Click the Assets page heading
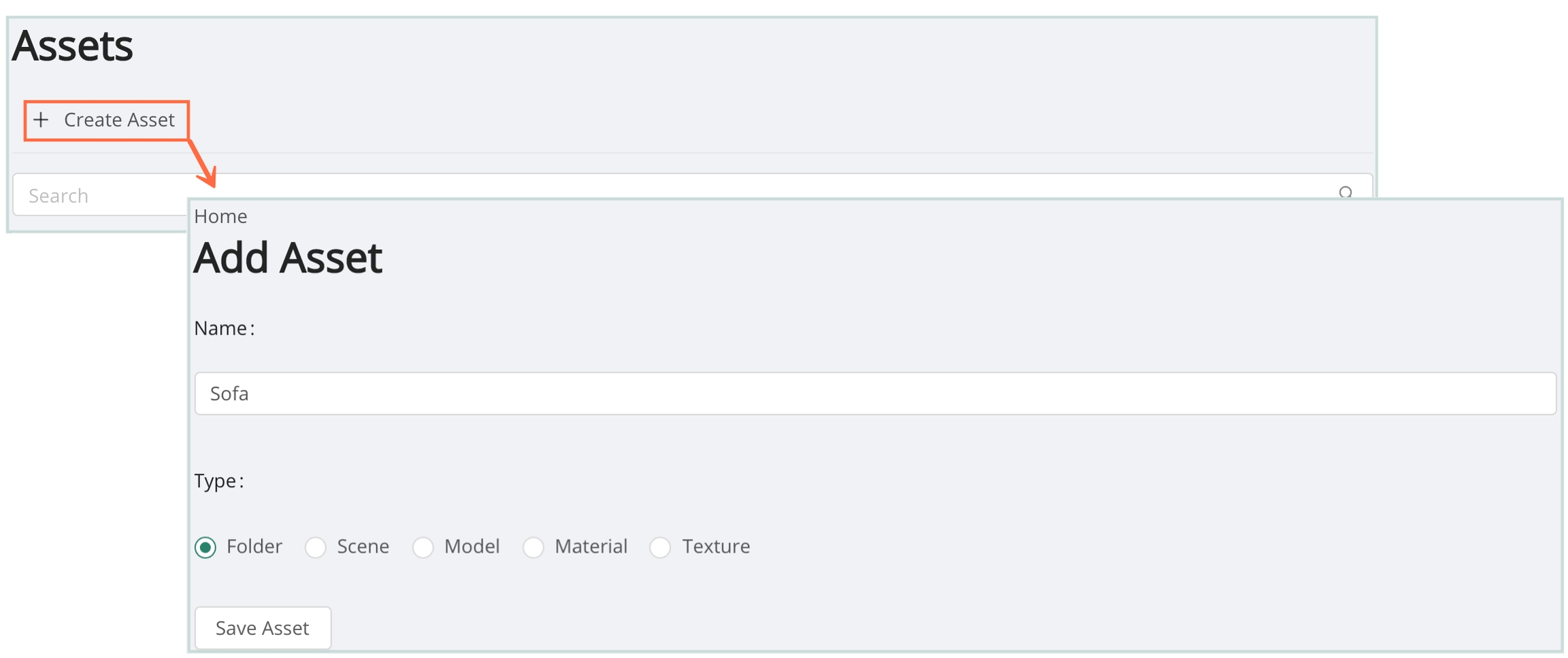This screenshot has height=658, width=1568. (73, 46)
